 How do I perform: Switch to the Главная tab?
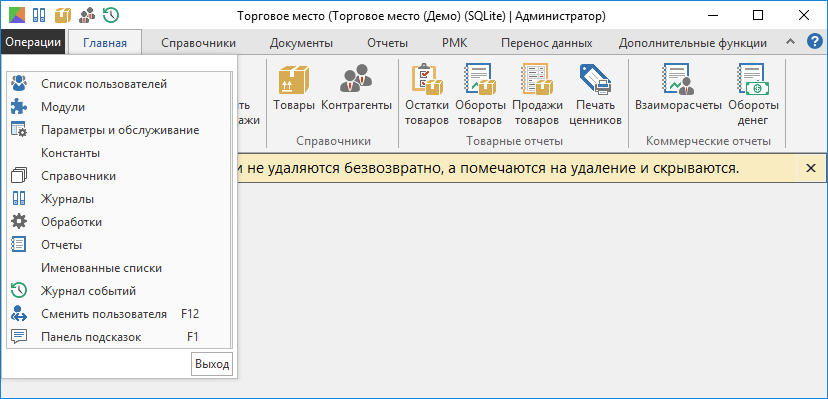coord(105,43)
